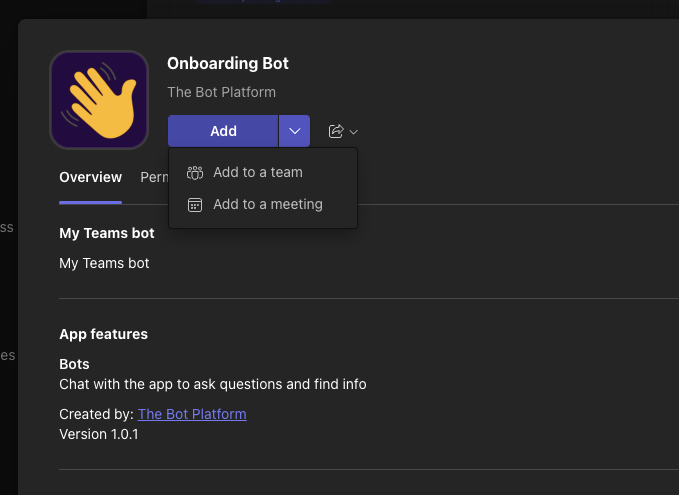Click the team people icon in menu
The height and width of the screenshot is (495, 679).
(195, 172)
